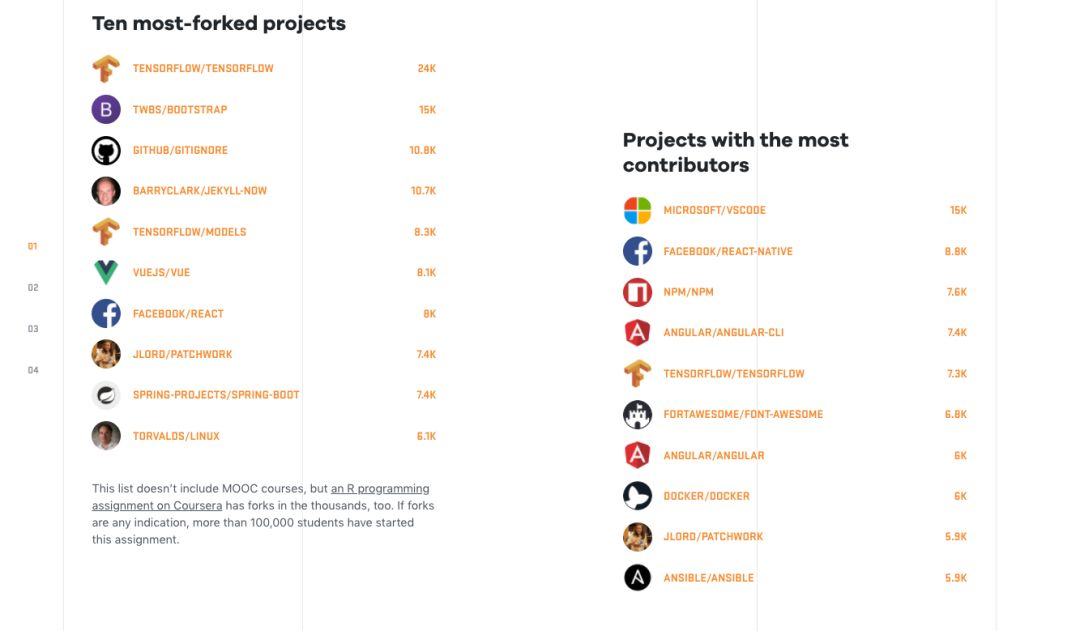Click the TensorFlow logo beside tensorflow/tensorflow in most-forked list
This screenshot has width=1080, height=631.
[x=106, y=69]
